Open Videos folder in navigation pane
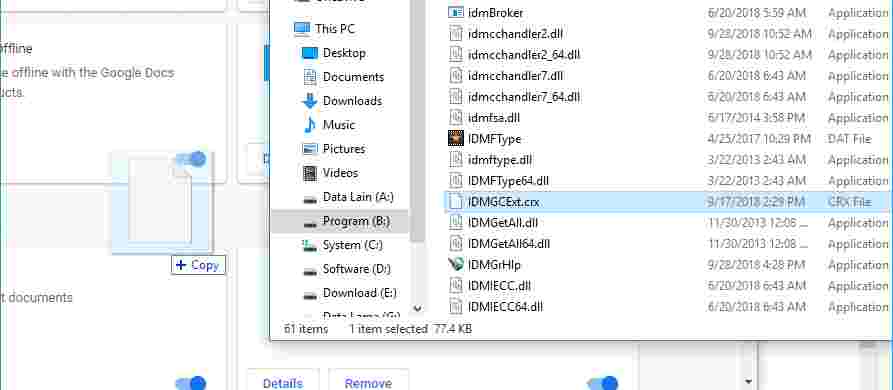Image resolution: width=893 pixels, height=390 pixels. (x=330, y=173)
